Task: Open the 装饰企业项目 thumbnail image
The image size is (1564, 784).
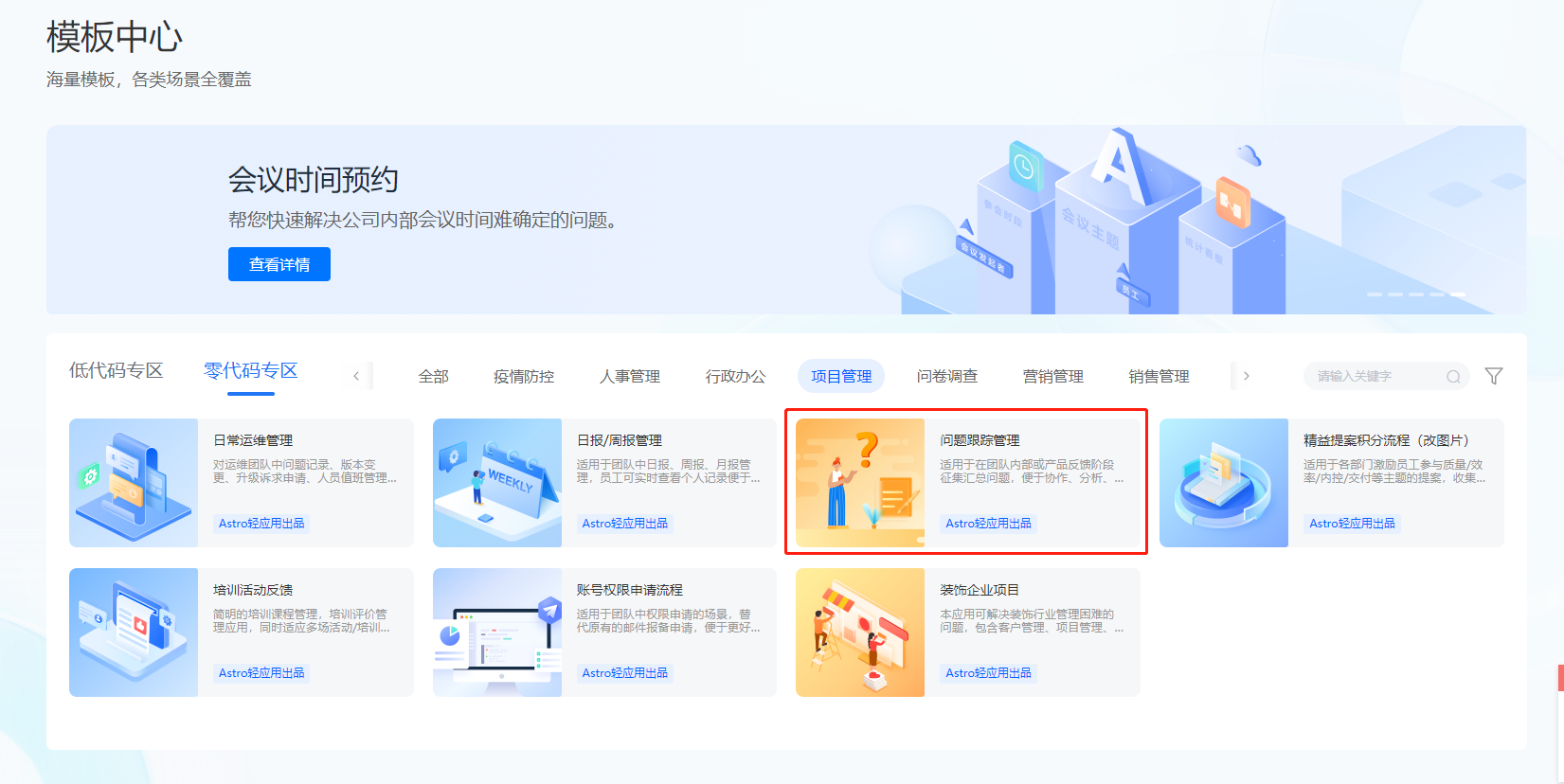Action: (860, 633)
